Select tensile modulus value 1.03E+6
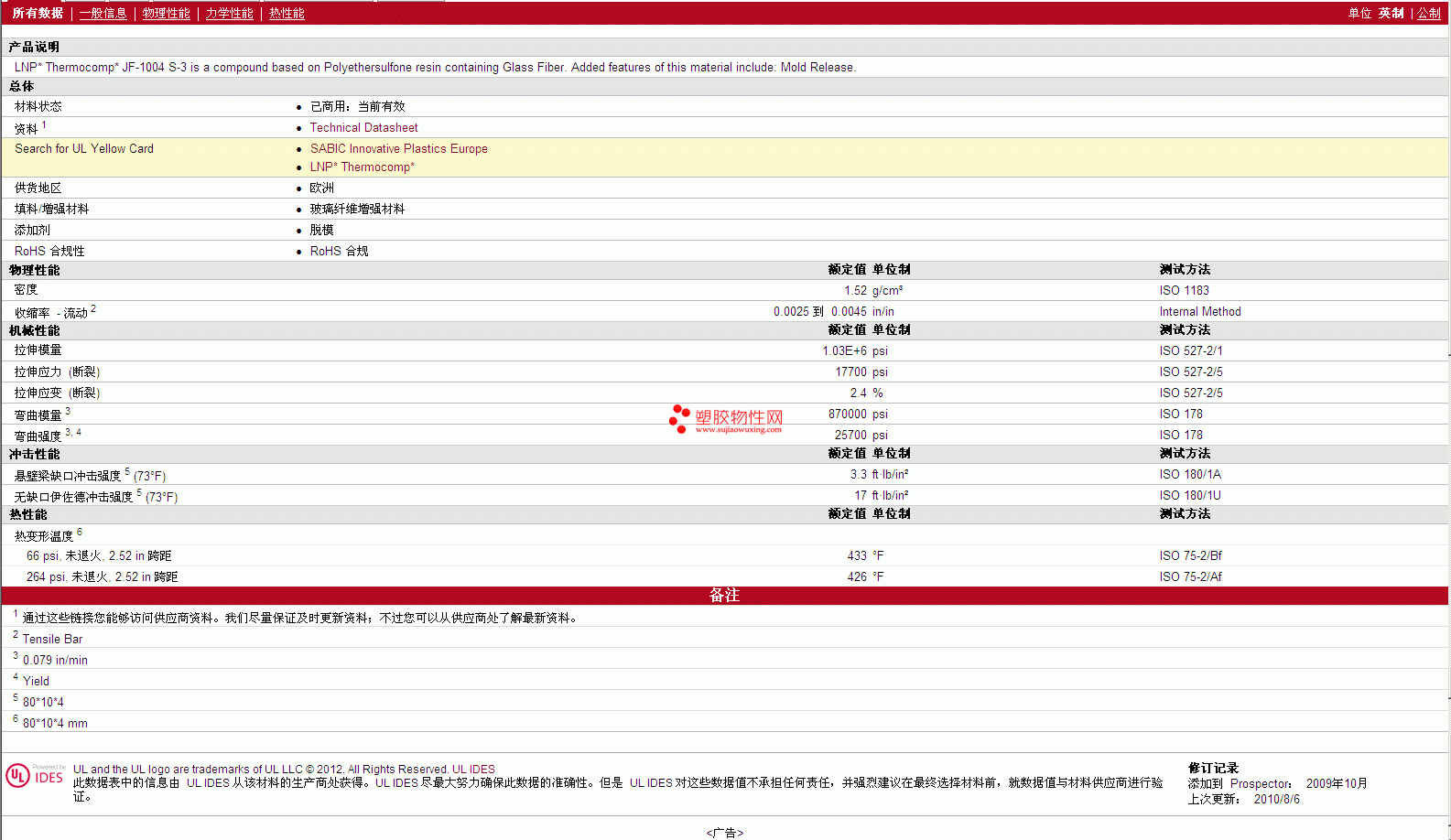The height and width of the screenshot is (840, 1451). pos(844,350)
